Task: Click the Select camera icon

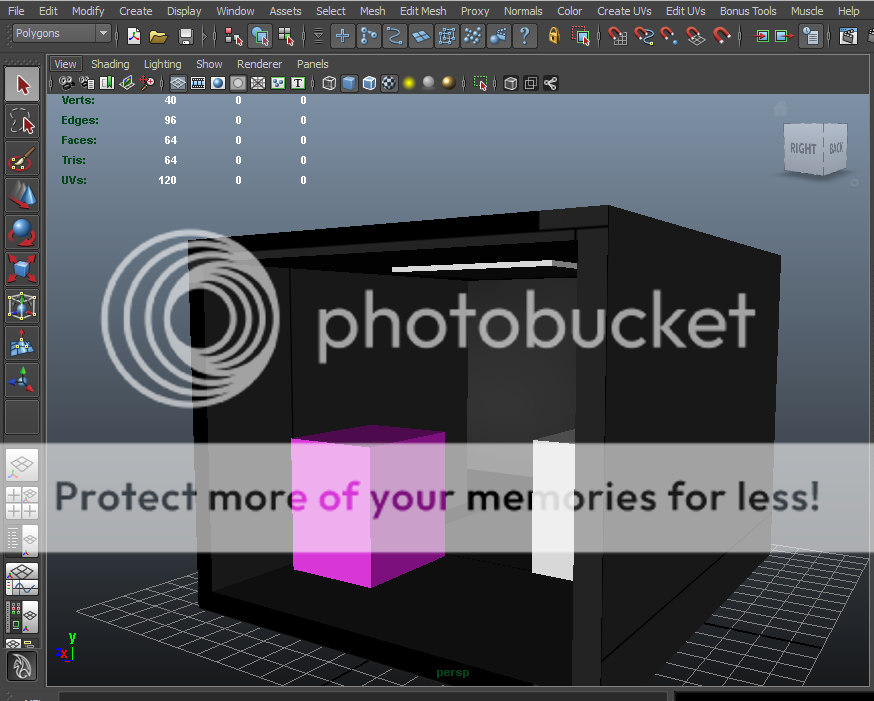Action: tap(67, 84)
